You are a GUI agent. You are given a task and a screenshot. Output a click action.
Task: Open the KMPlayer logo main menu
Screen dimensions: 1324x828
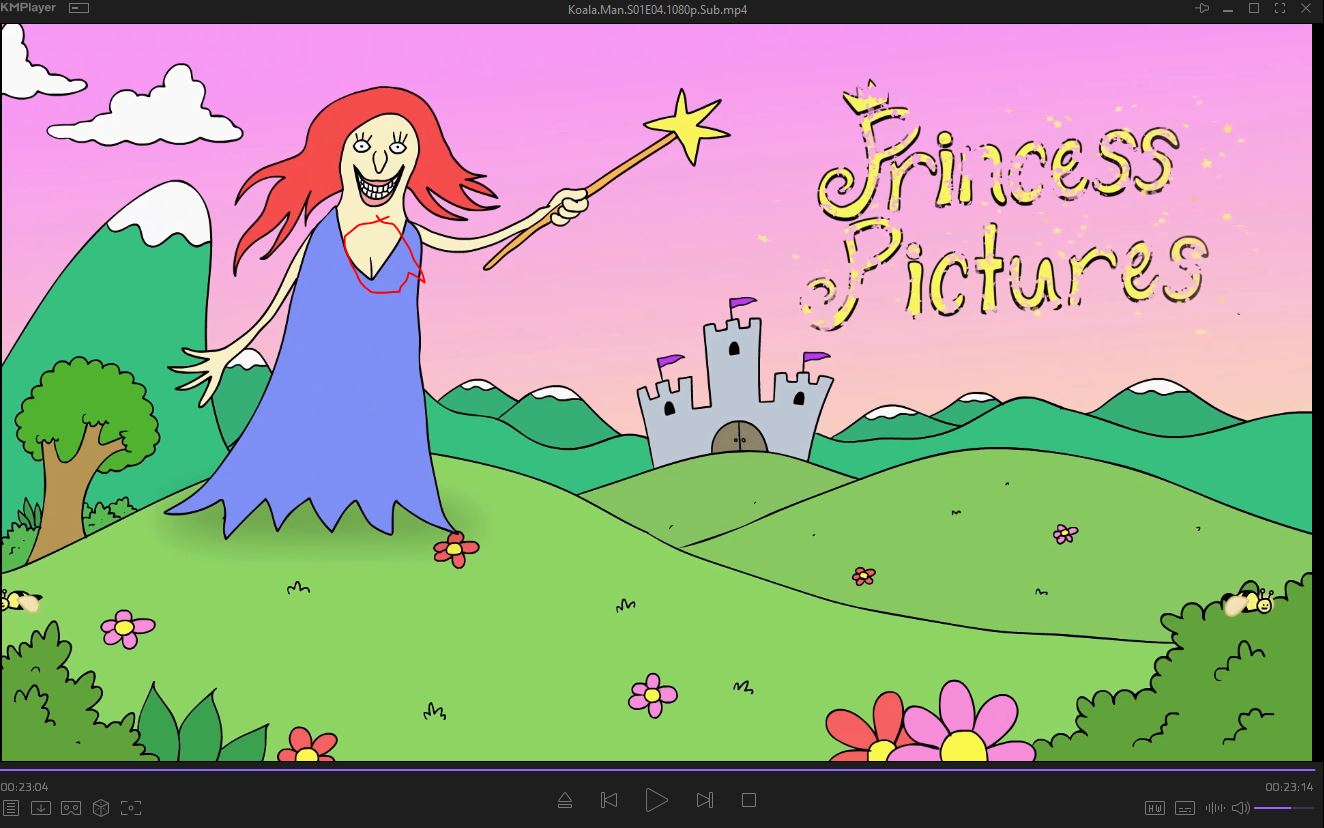[28, 8]
